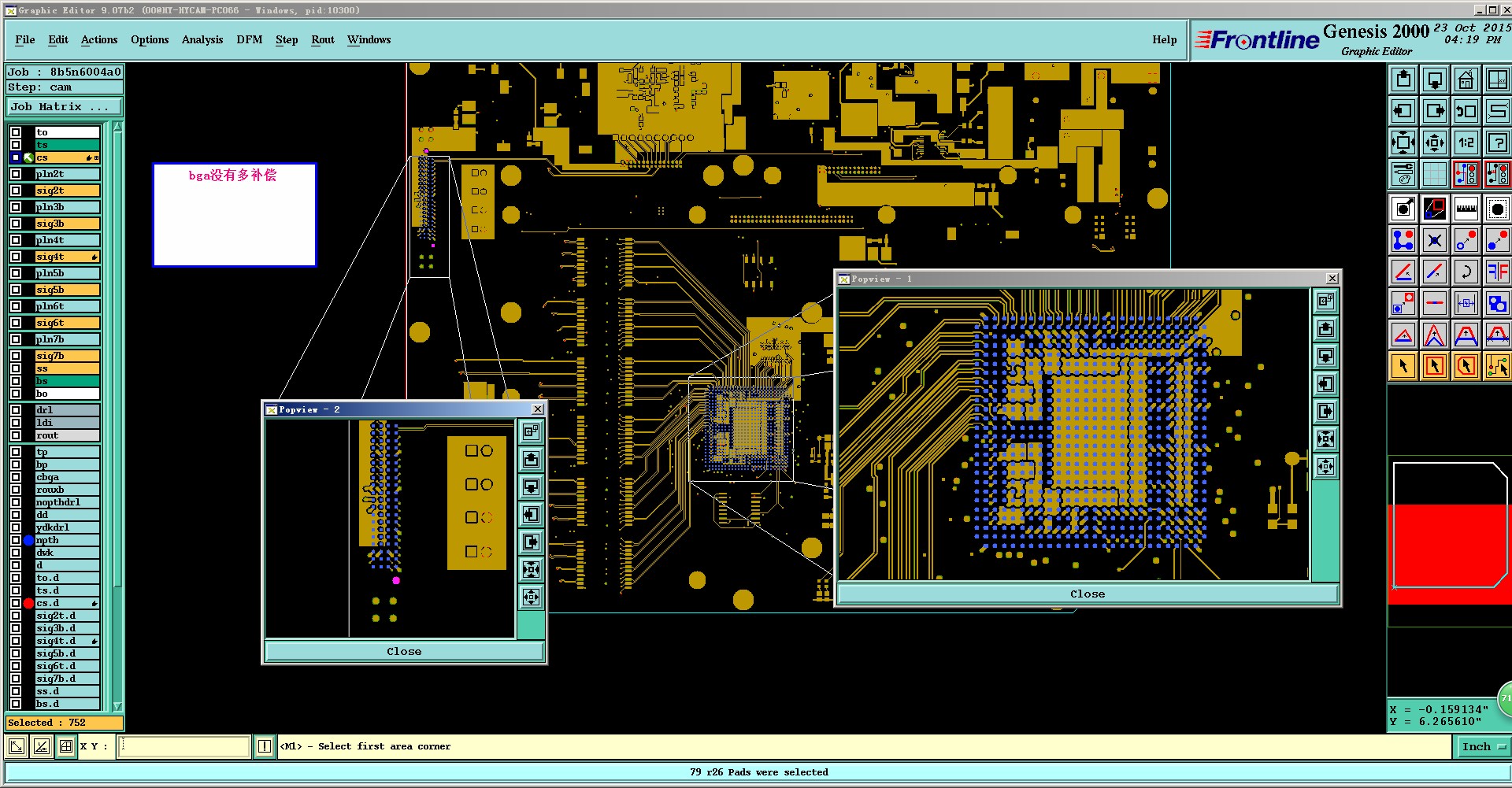
Task: Open the Edit menu
Action: point(58,39)
